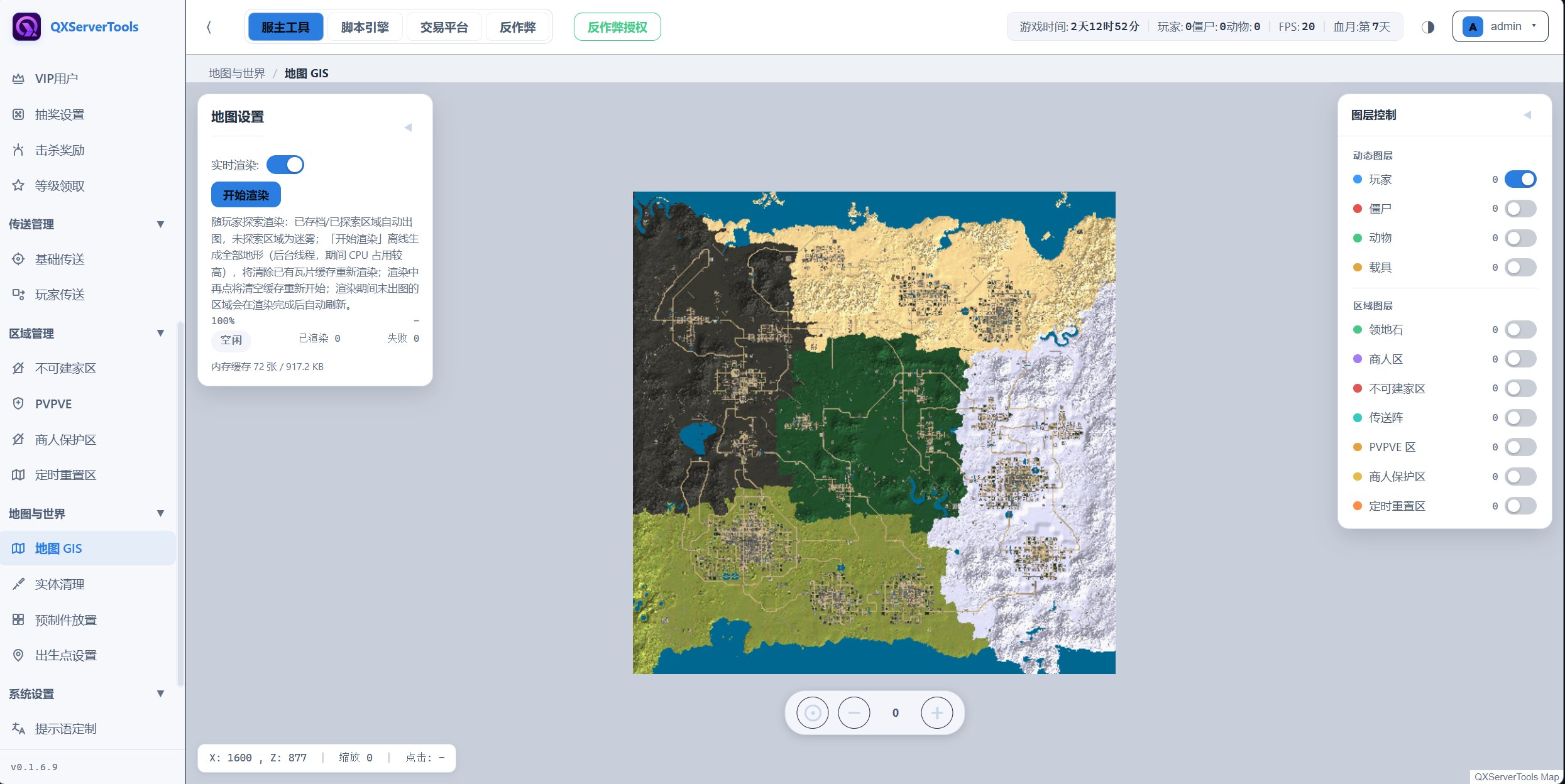Click the rendered world map image
The height and width of the screenshot is (784, 1565).
coord(874,433)
